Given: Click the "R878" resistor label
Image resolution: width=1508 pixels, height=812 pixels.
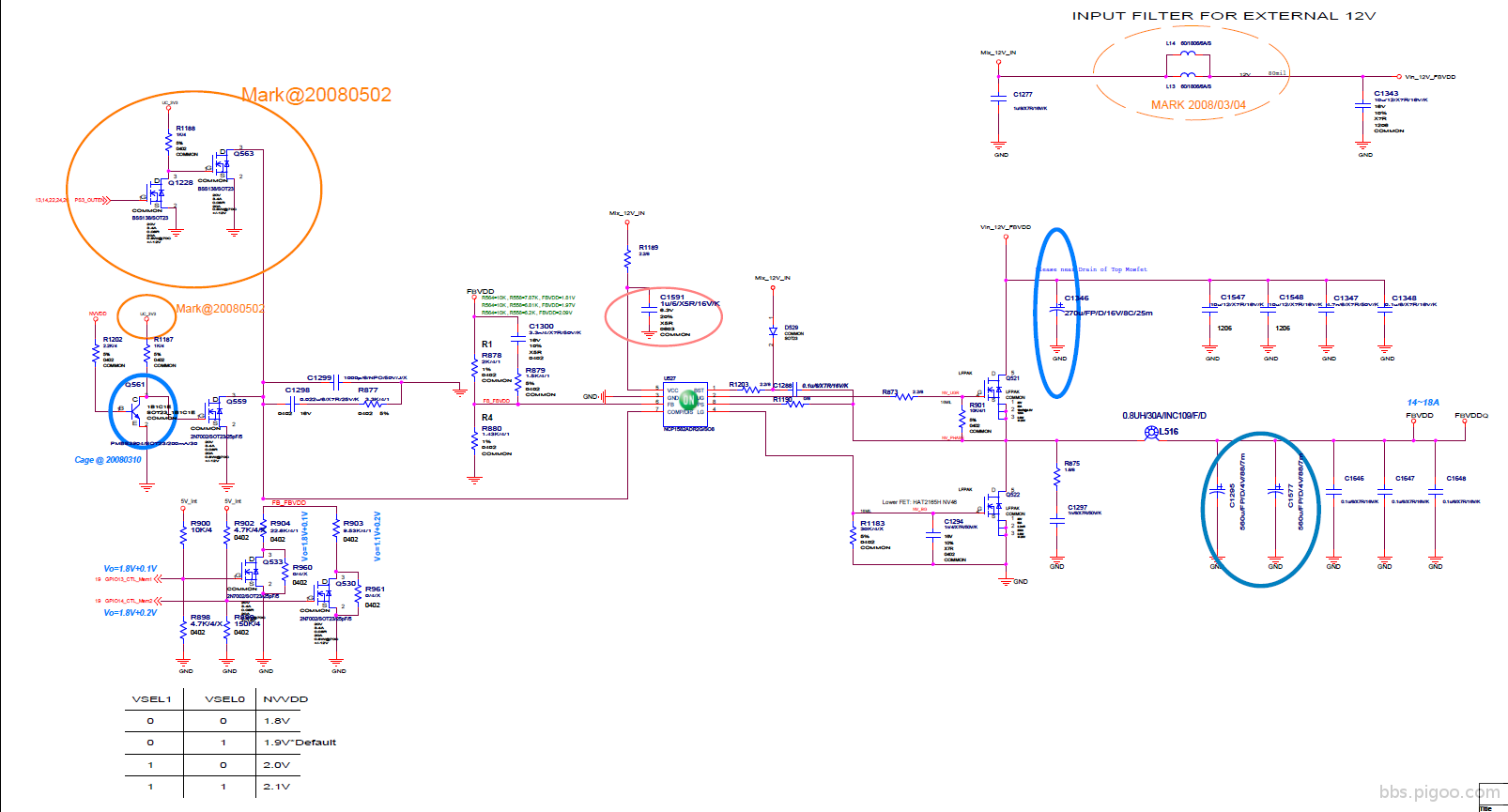Looking at the screenshot, I should click(491, 356).
